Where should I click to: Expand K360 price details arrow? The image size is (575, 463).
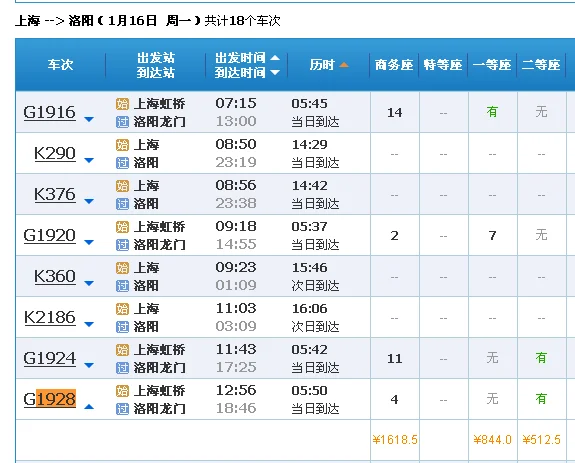pos(89,283)
